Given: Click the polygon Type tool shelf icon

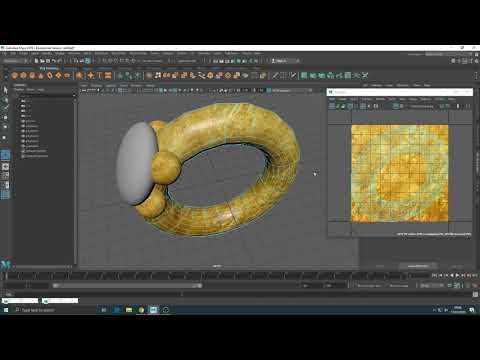Looking at the screenshot, I should (99, 76).
